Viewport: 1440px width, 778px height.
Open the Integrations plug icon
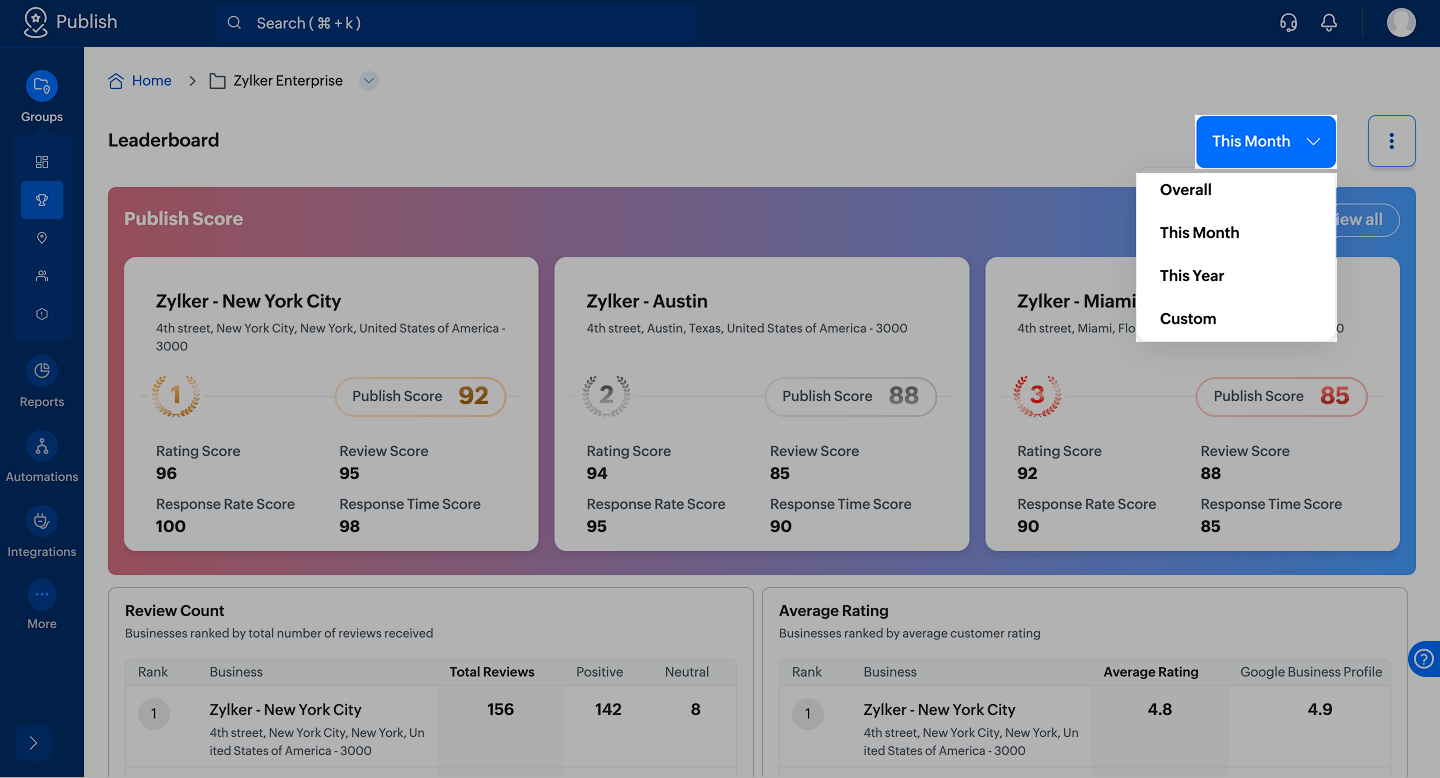(42, 522)
